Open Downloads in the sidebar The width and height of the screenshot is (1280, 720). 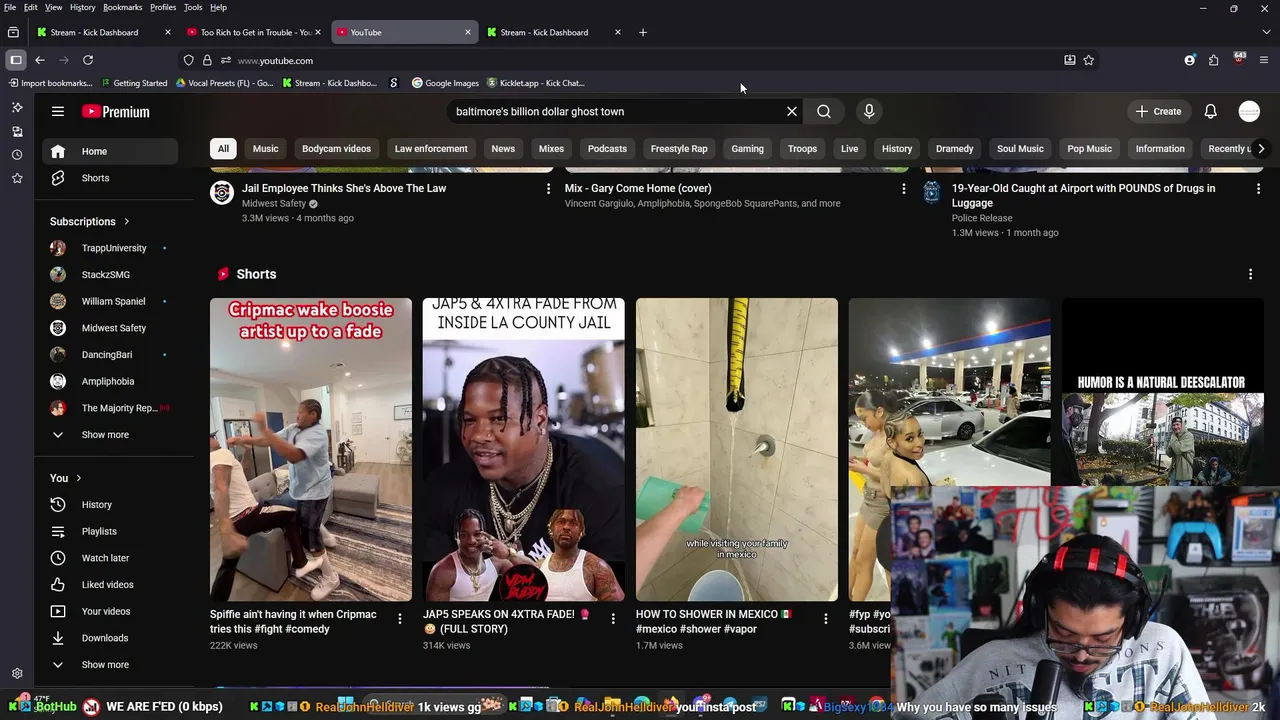[x=110, y=638]
